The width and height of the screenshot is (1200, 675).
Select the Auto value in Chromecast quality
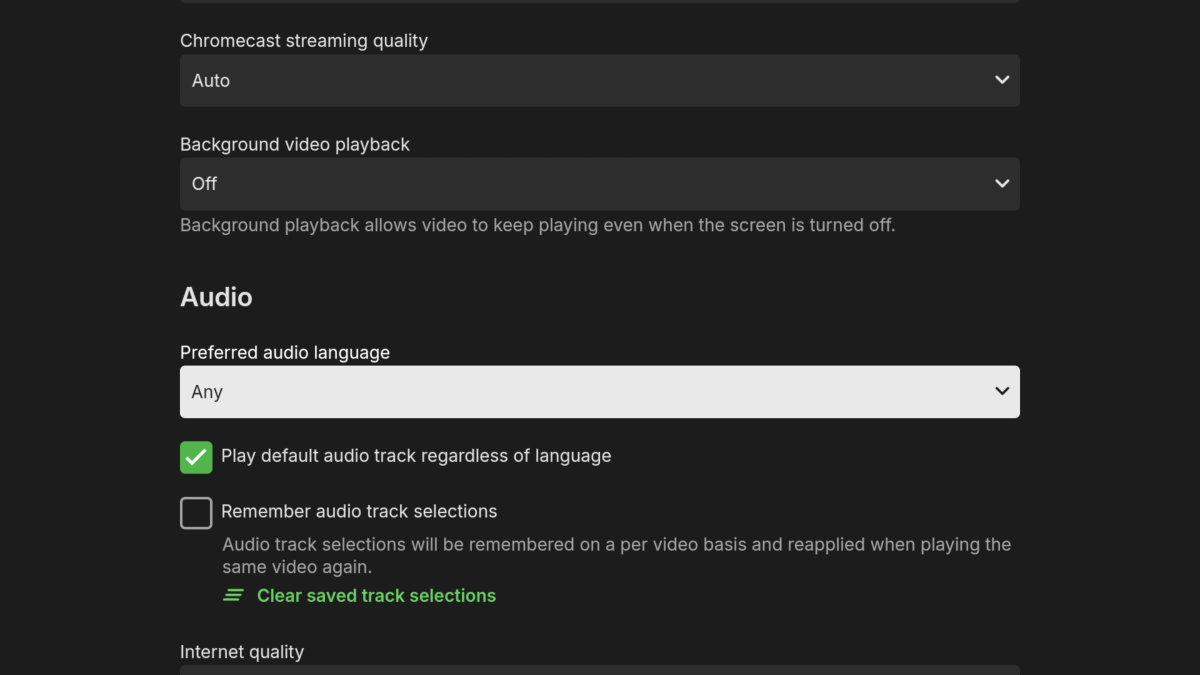click(x=211, y=80)
